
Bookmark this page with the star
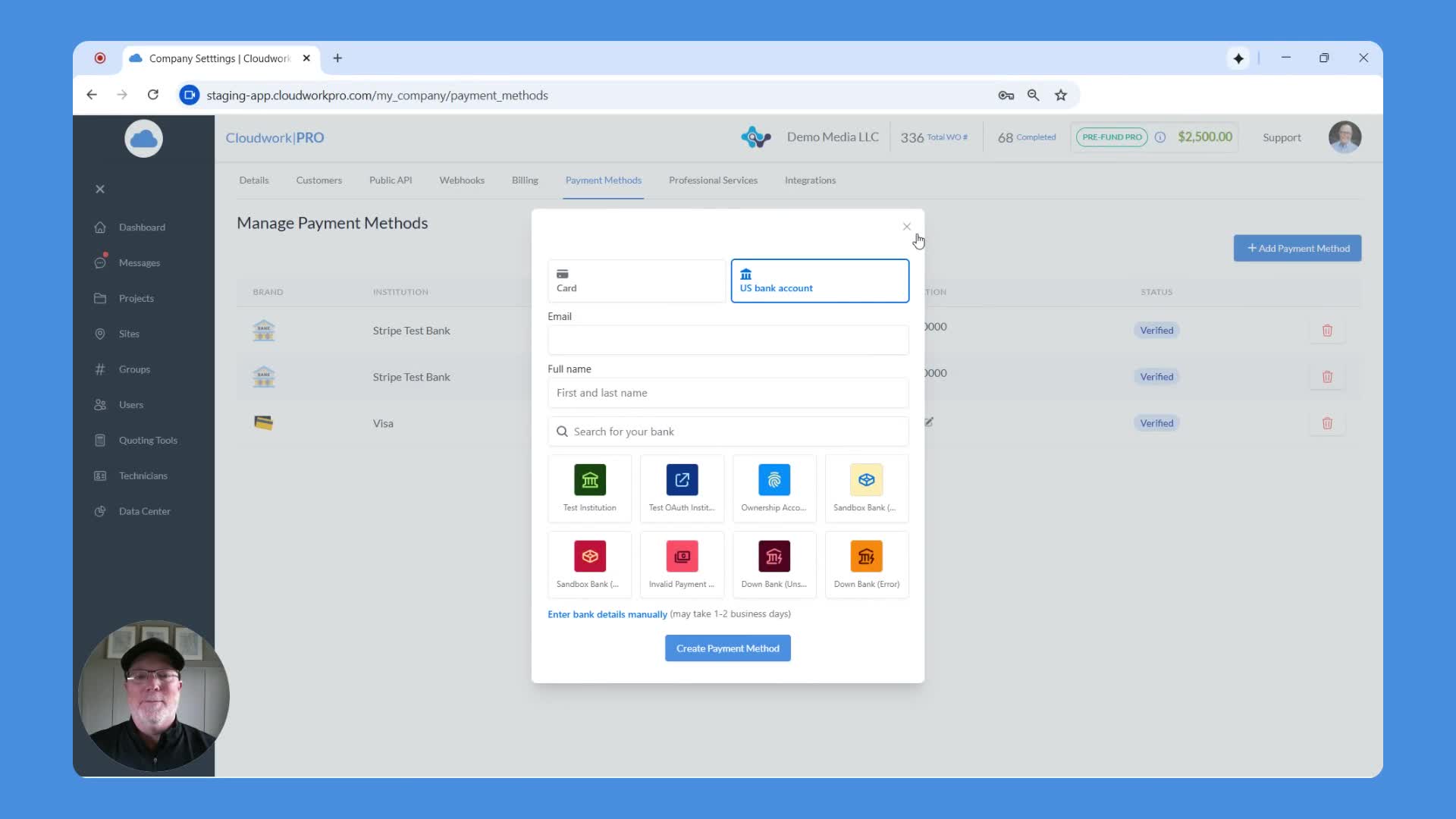[1061, 95]
